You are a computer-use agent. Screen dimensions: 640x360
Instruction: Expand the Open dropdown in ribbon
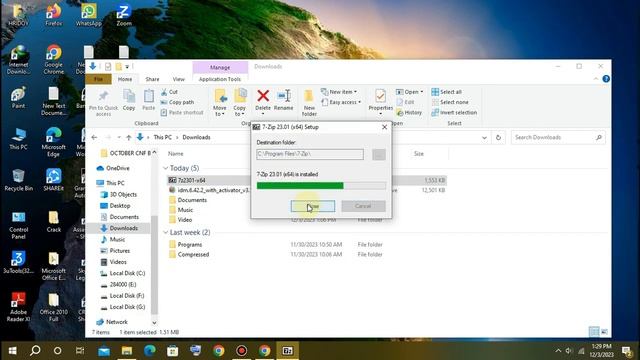pyautogui.click(x=410, y=92)
